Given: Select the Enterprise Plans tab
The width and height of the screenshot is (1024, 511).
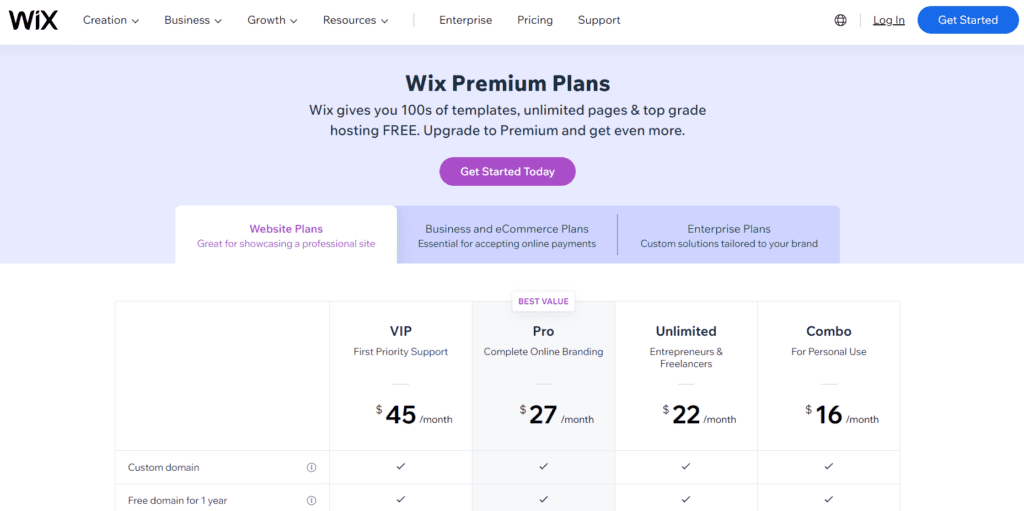Looking at the screenshot, I should pyautogui.click(x=729, y=235).
